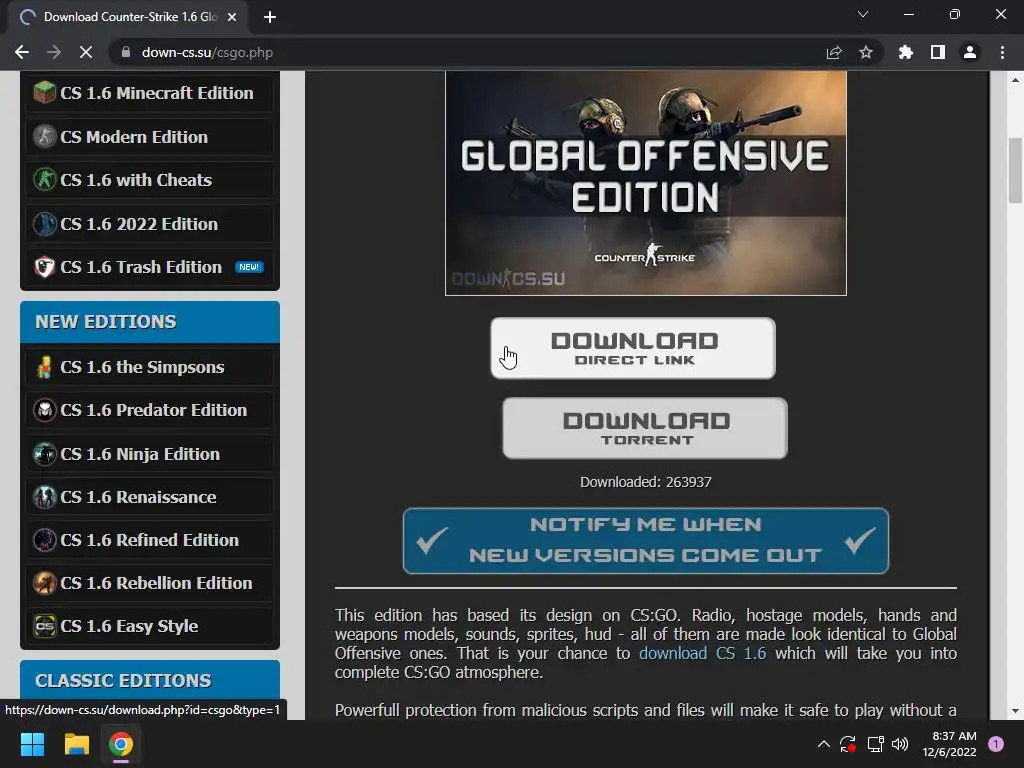This screenshot has width=1024, height=768.
Task: Click the browser forward arrow
Action: [54, 52]
